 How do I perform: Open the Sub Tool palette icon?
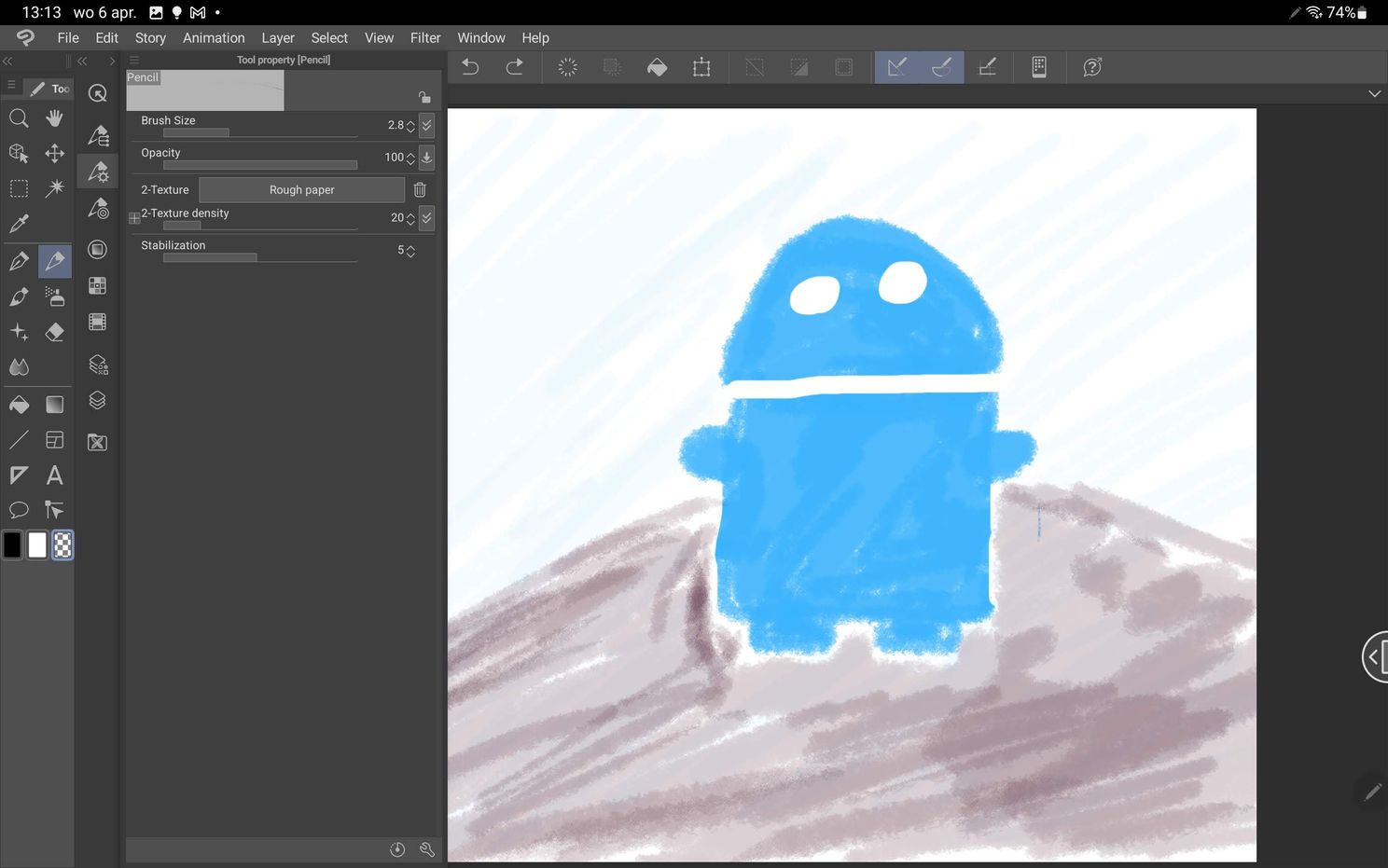(x=97, y=136)
